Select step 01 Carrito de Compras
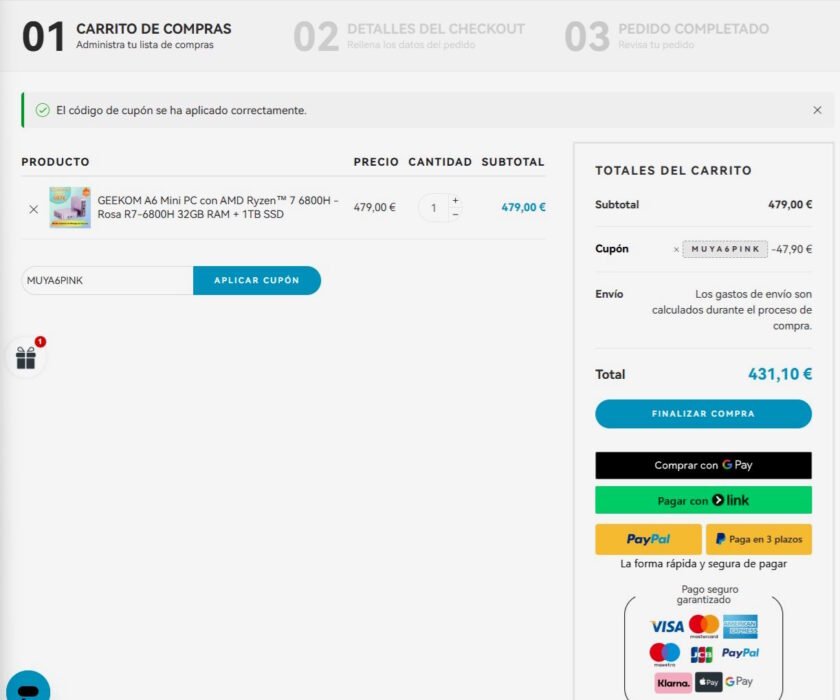Viewport: 840px width, 700px height. [x=127, y=36]
